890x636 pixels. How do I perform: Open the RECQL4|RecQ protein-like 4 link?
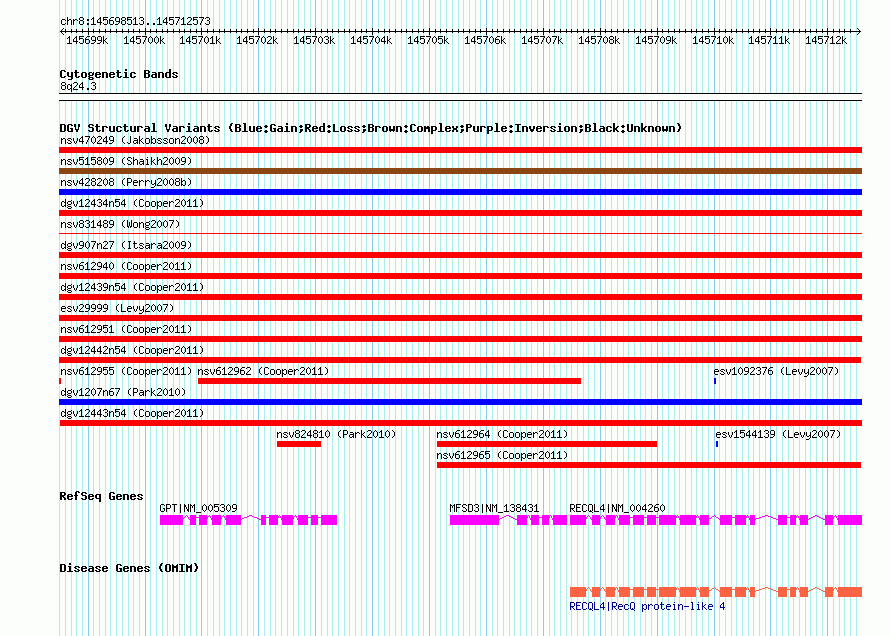pyautogui.click(x=647, y=606)
